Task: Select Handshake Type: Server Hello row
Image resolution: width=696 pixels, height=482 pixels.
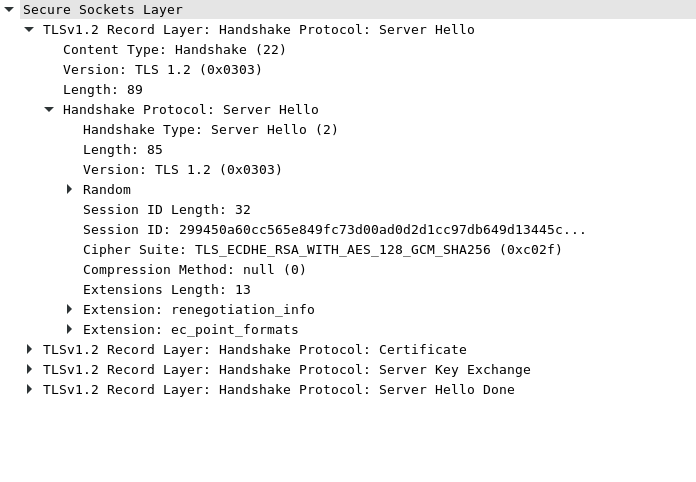Action: pos(210,130)
